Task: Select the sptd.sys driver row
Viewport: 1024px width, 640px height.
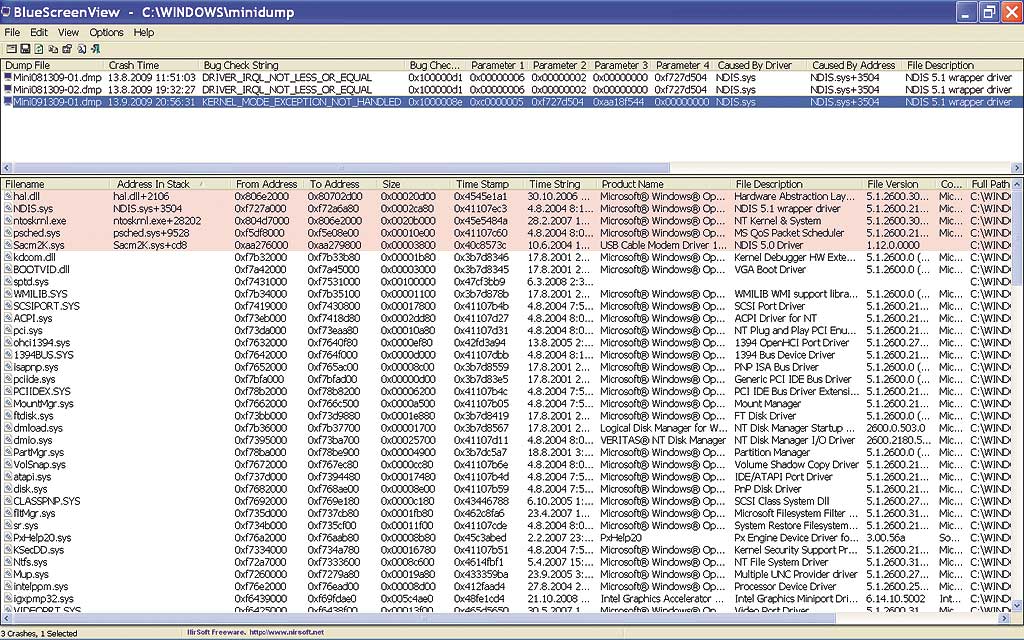Action: click(506, 281)
